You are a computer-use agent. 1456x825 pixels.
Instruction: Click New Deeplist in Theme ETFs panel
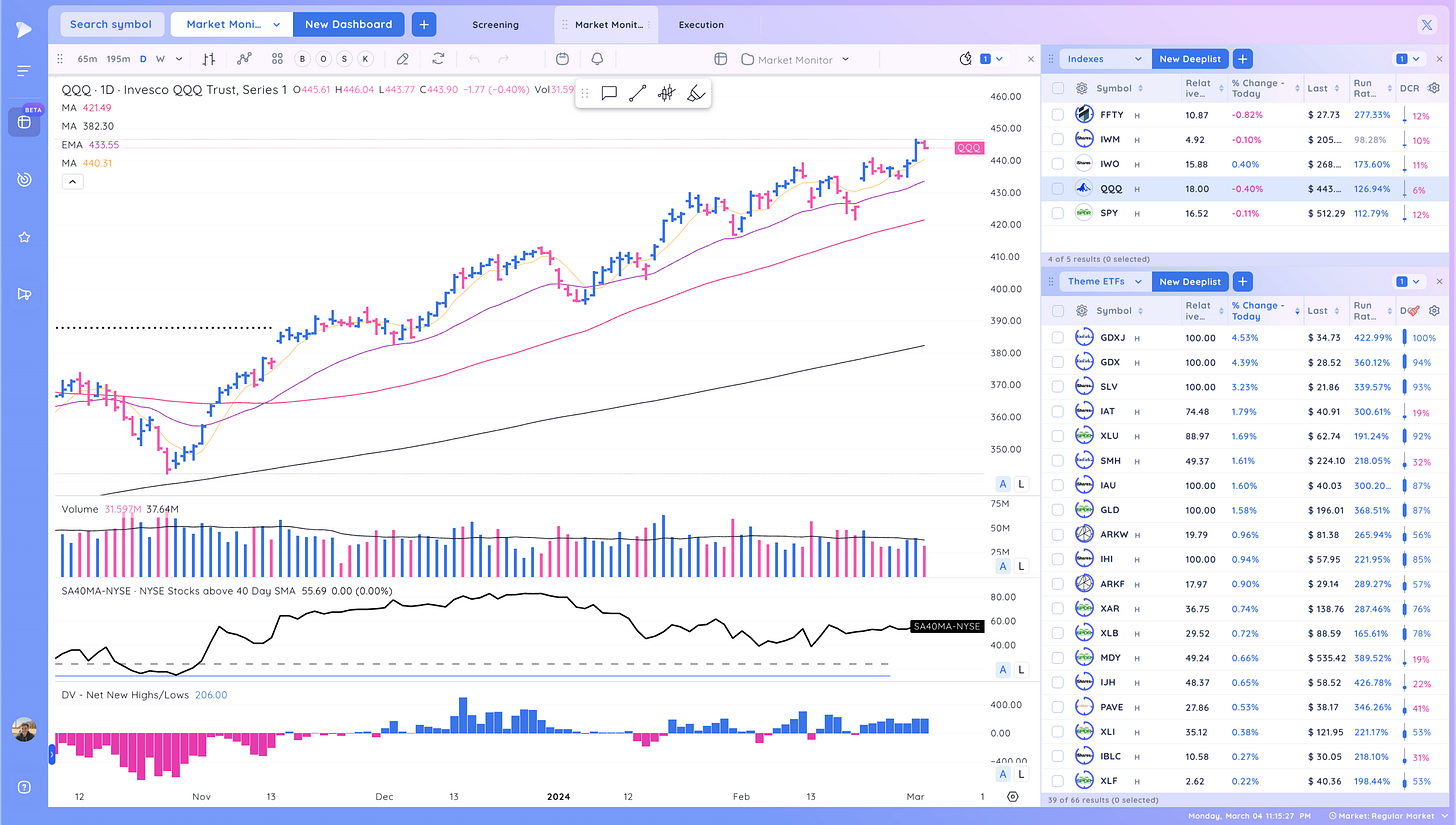pos(1189,281)
